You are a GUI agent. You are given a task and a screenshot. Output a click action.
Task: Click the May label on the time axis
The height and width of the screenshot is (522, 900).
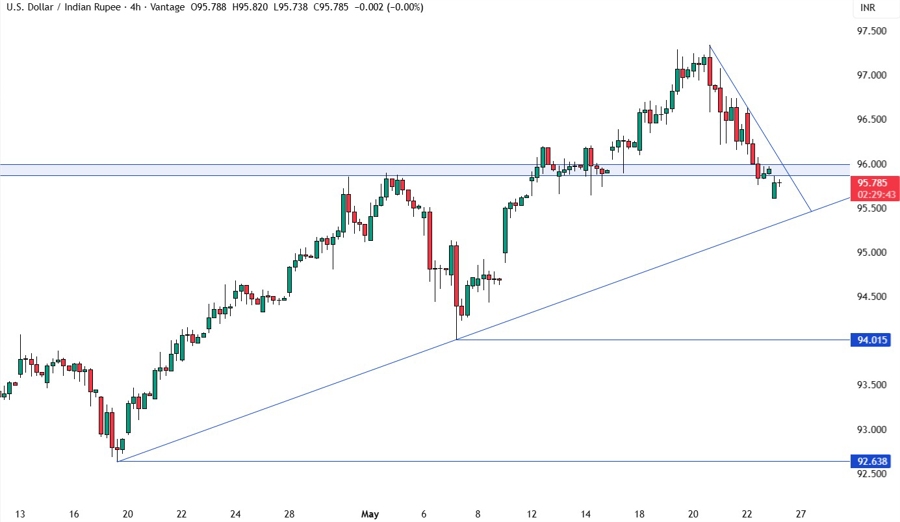[x=370, y=514]
